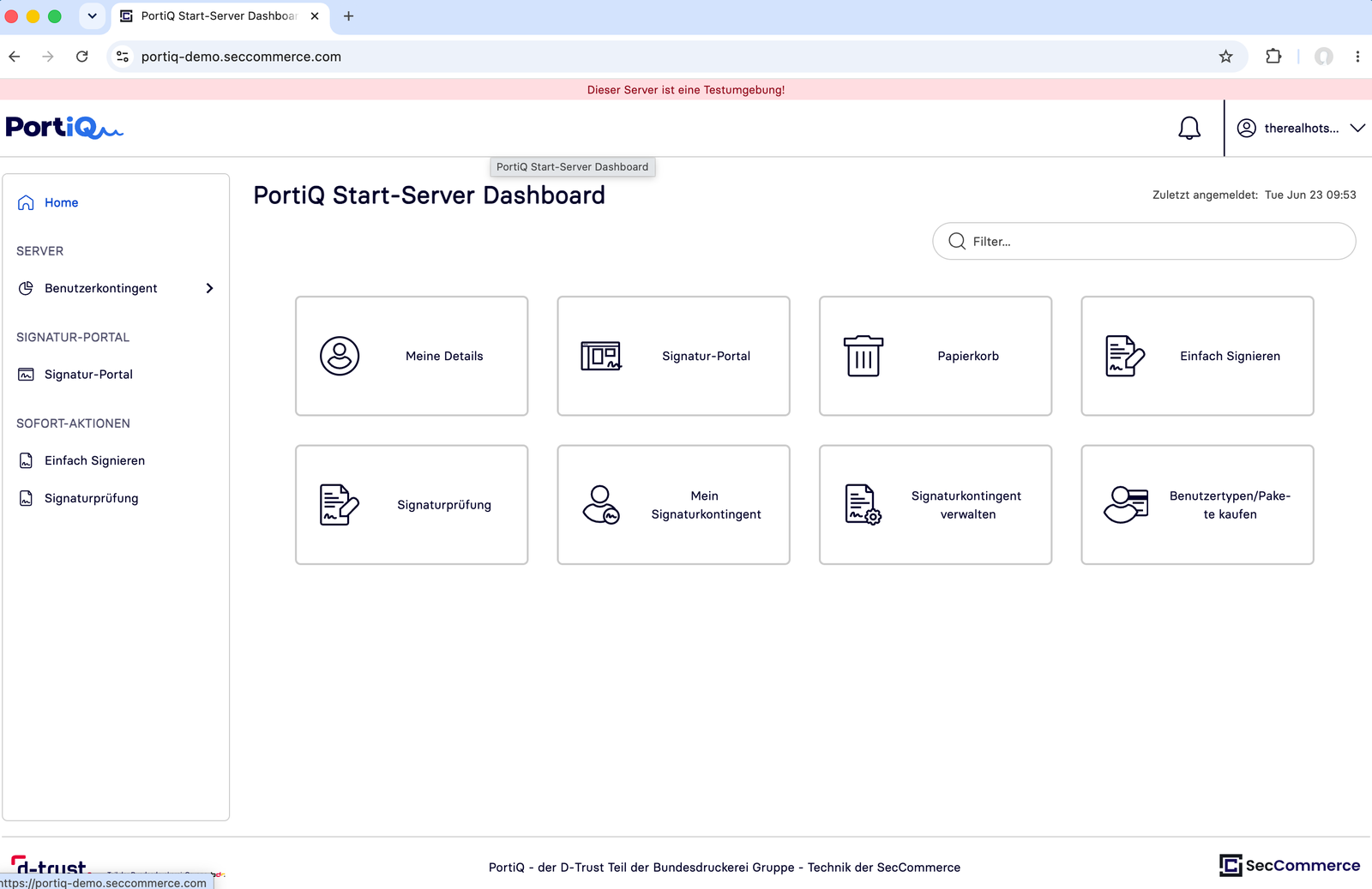Open a new browser tab
Viewport: 1372px width, 889px height.
[x=348, y=16]
